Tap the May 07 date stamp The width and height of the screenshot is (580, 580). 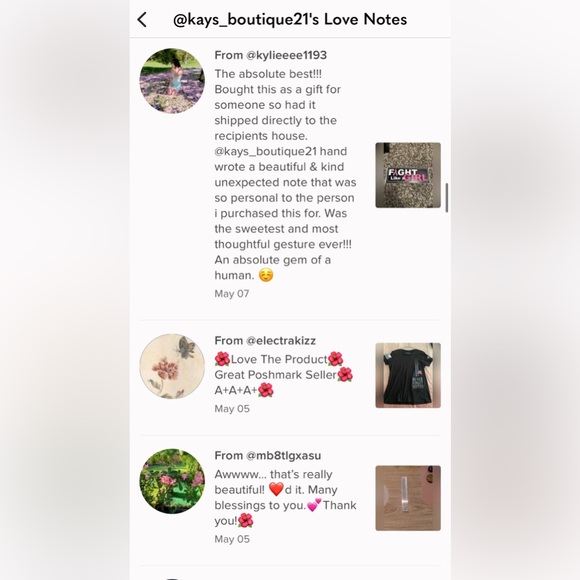232,294
